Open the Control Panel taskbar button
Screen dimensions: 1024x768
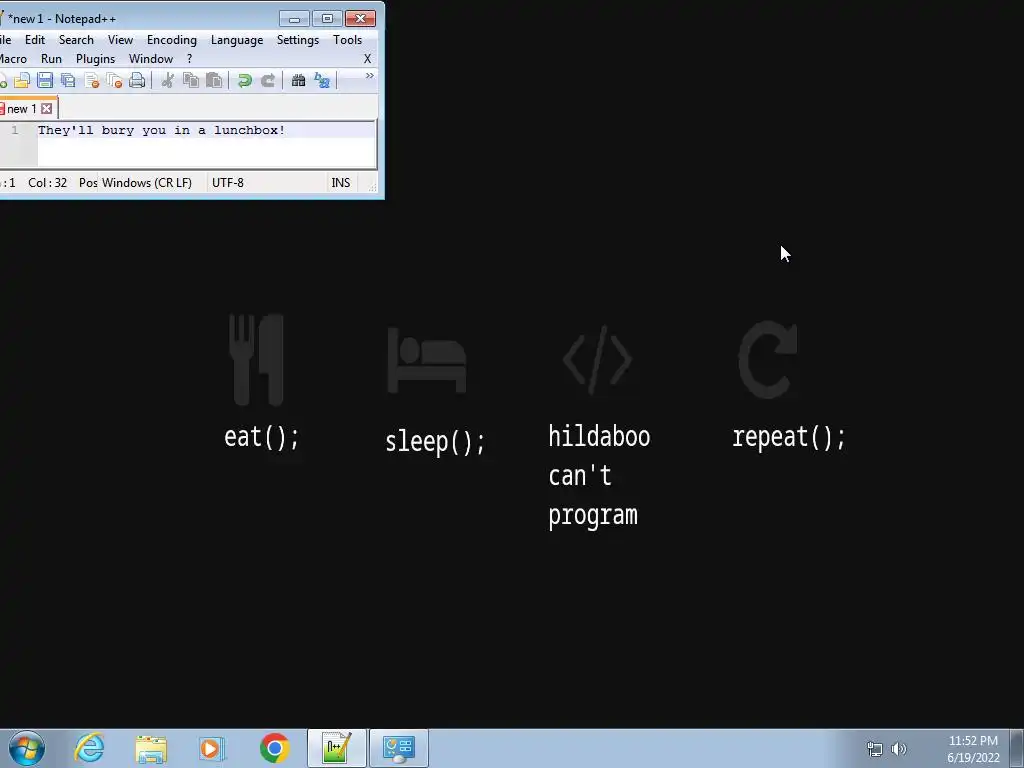399,748
